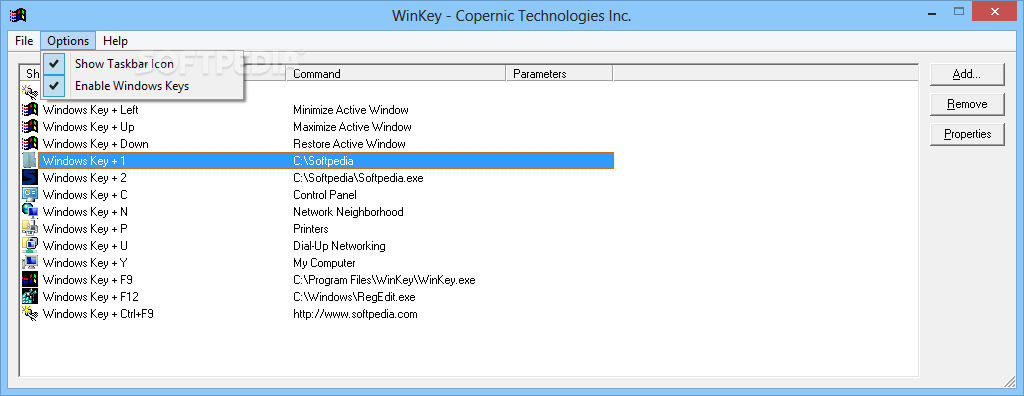Click the WinKey.exe path command
1024x396 pixels.
(x=384, y=280)
